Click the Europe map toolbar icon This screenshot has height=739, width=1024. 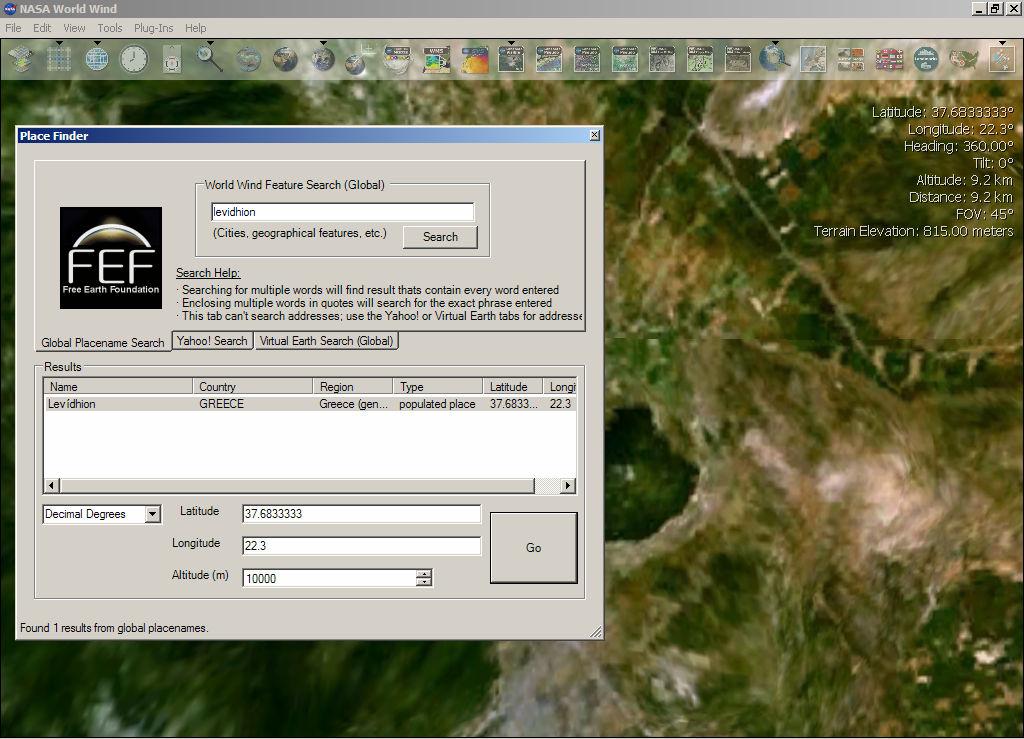coord(813,60)
